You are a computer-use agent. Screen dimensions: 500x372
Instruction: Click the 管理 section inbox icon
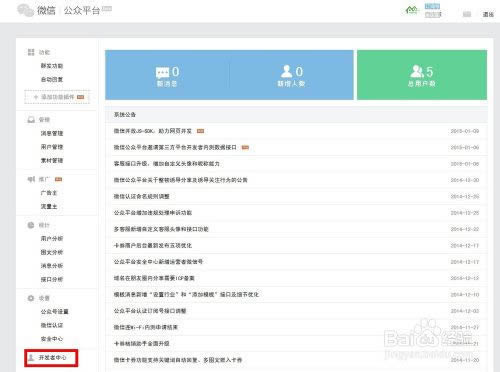click(31, 119)
